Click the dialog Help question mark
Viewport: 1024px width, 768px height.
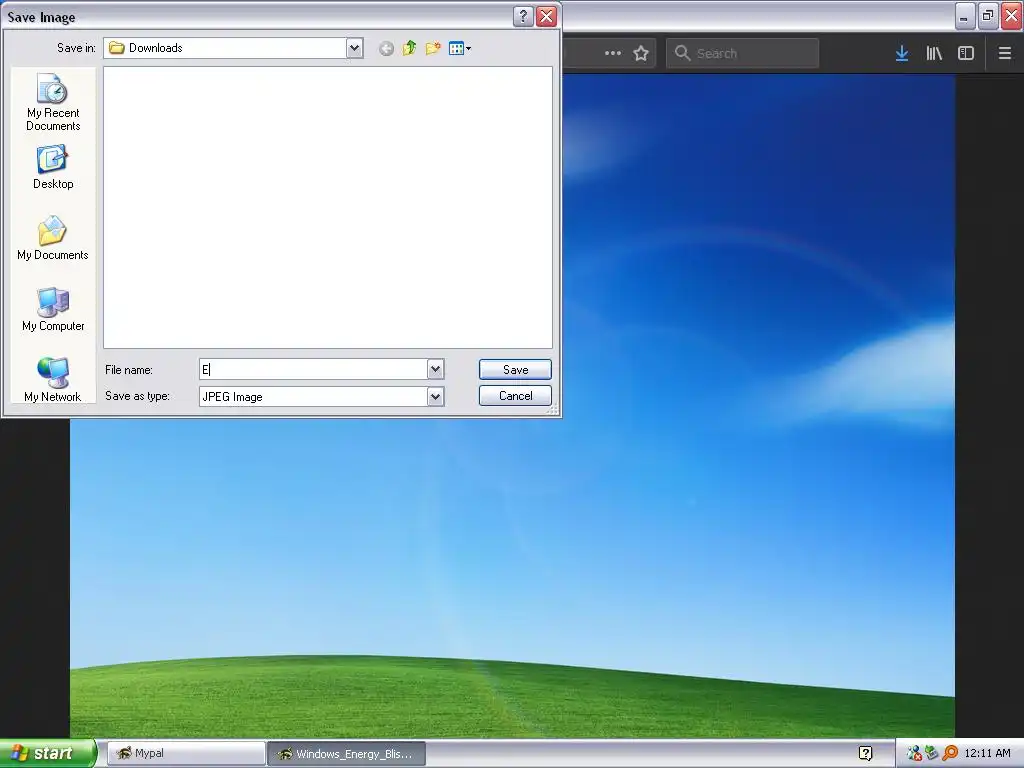tap(523, 16)
